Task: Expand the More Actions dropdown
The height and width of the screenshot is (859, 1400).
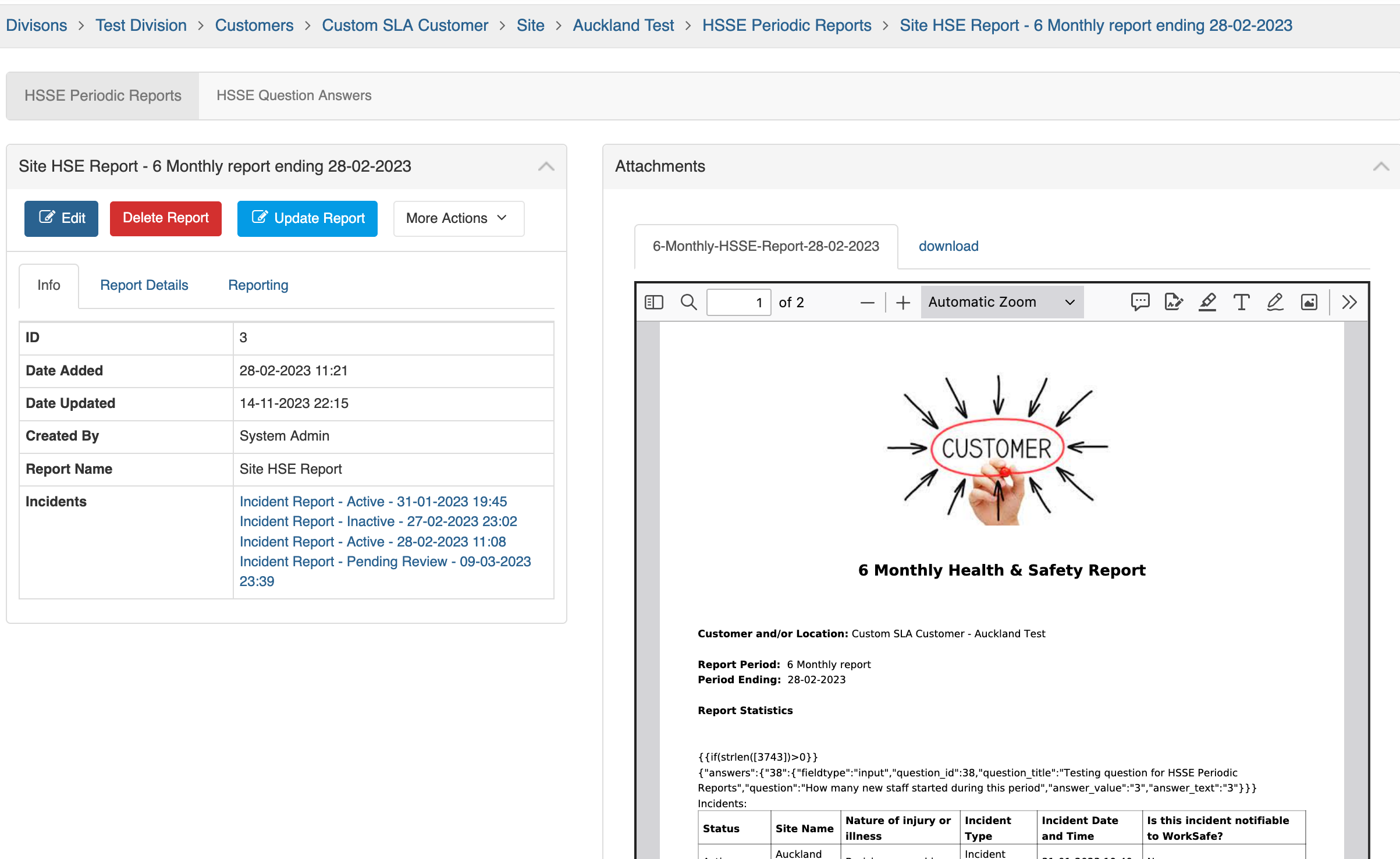Action: (x=458, y=218)
